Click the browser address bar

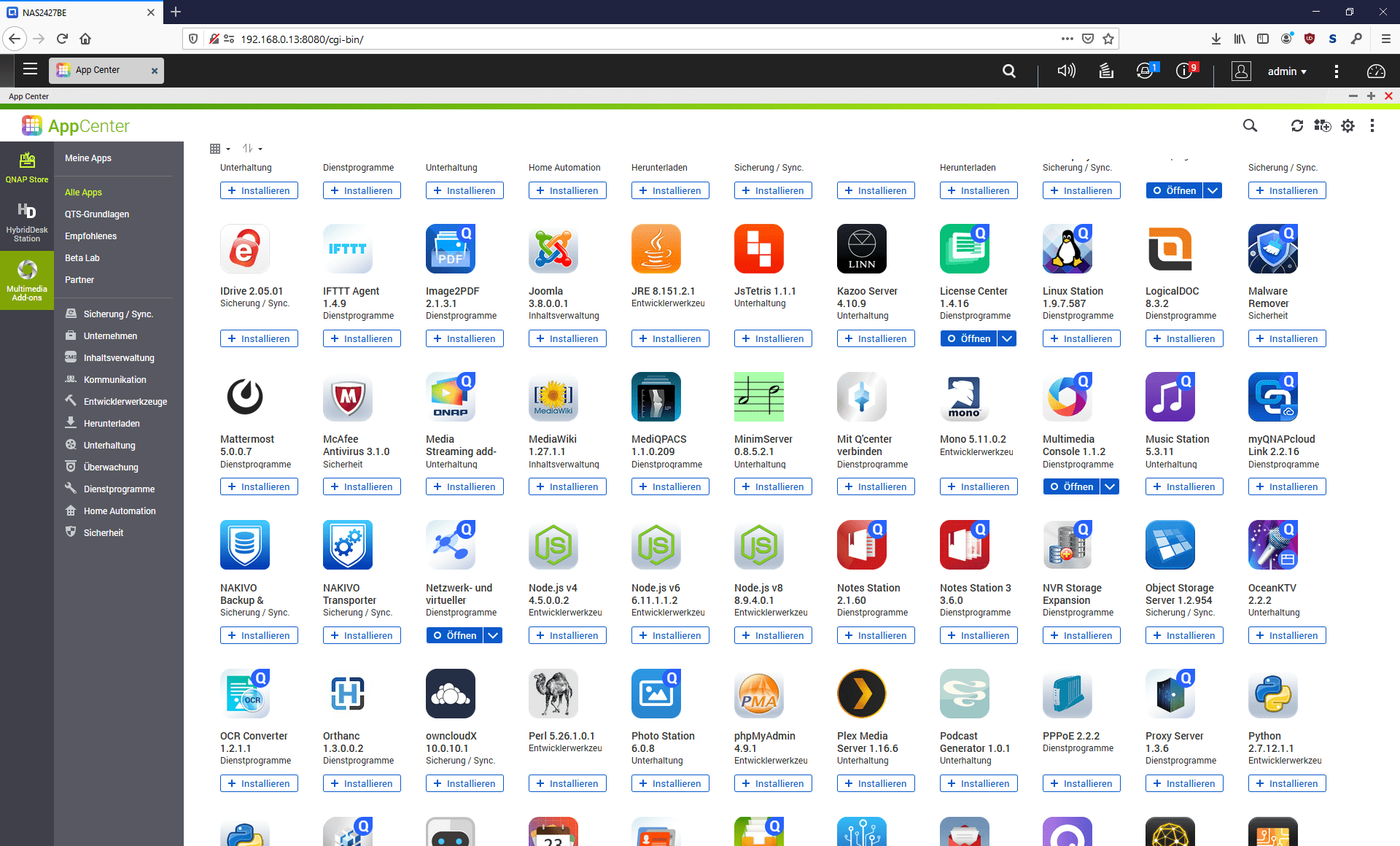point(510,39)
